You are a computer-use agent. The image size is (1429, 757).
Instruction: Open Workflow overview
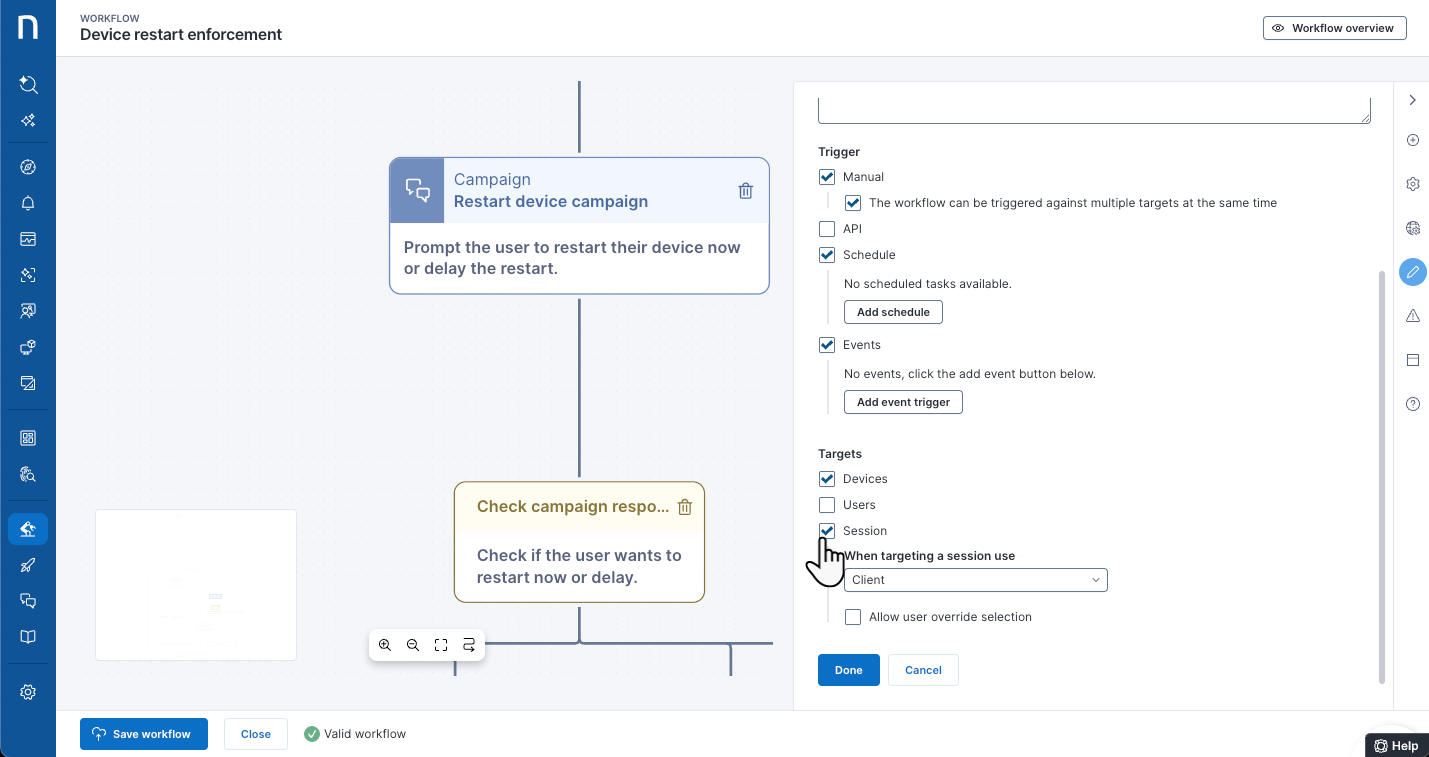pyautogui.click(x=1334, y=28)
